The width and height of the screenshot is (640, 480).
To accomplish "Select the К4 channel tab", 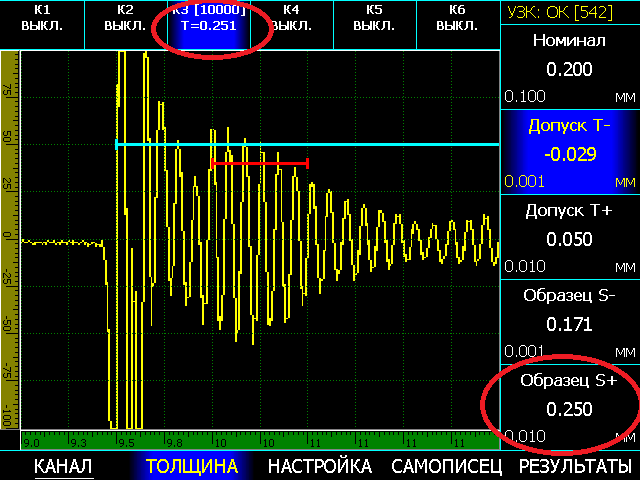I will (x=292, y=24).
